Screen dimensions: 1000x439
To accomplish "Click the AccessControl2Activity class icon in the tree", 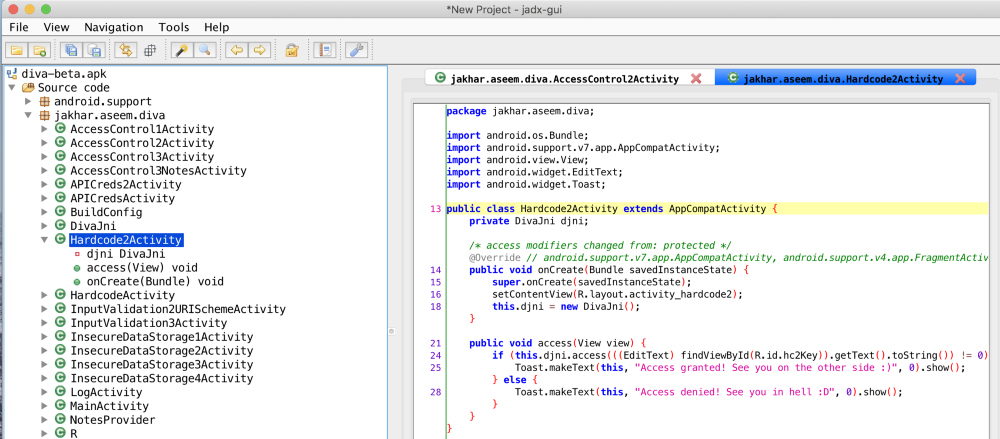I will pyautogui.click(x=61, y=143).
